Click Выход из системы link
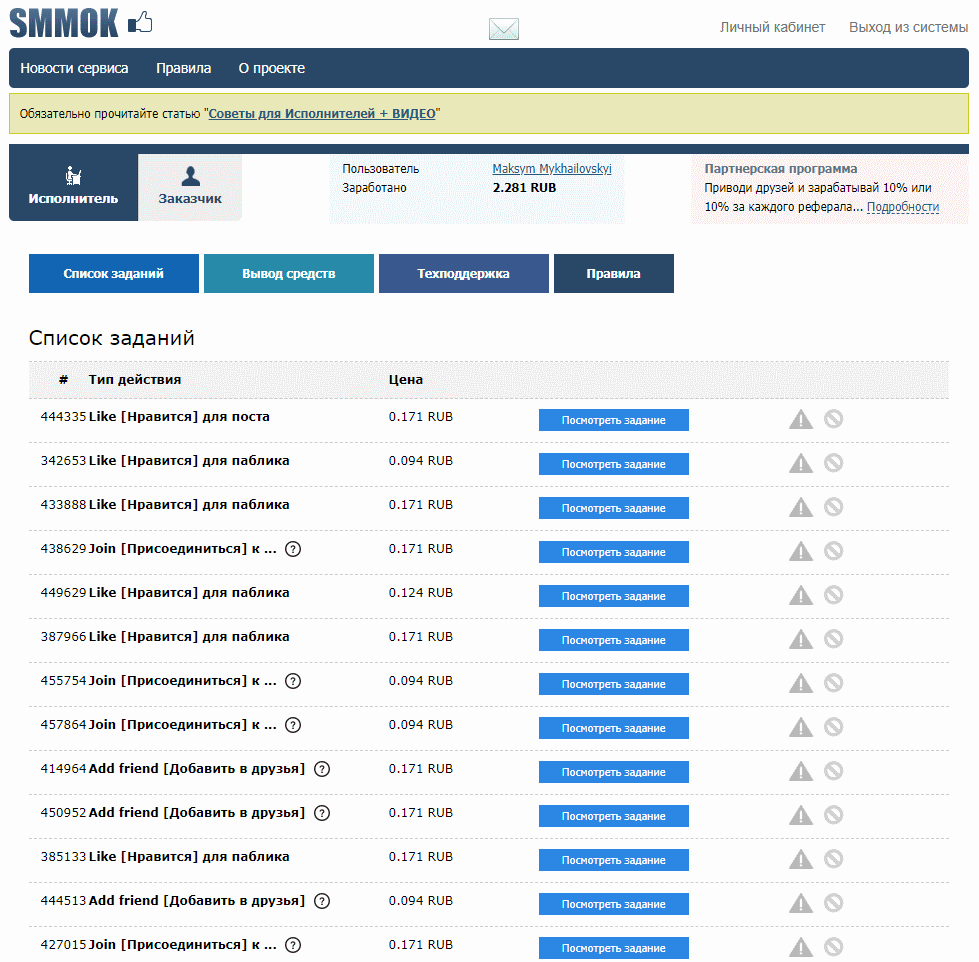Screen dimensions: 979x962 click(908, 27)
